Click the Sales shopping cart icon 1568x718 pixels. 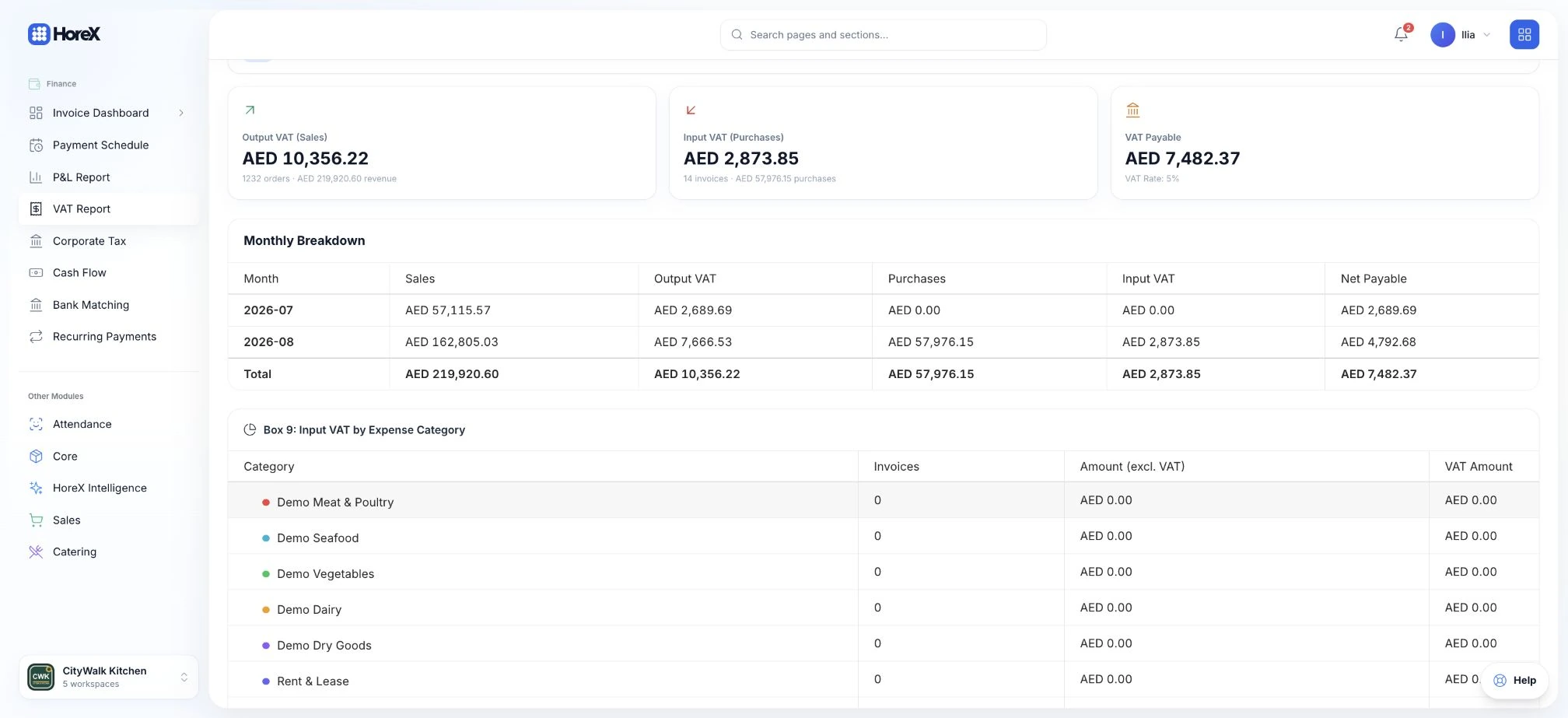coord(36,520)
